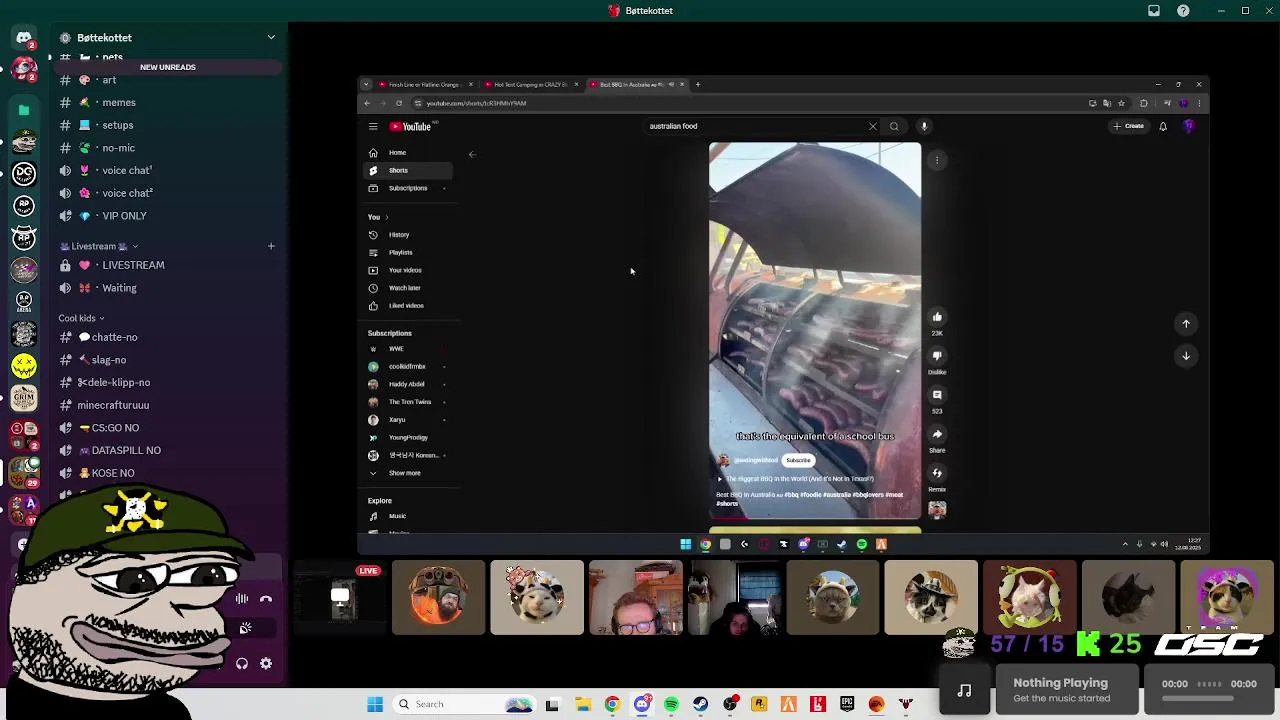Click Remix icon on the Short
The image size is (1280, 720).
(937, 473)
